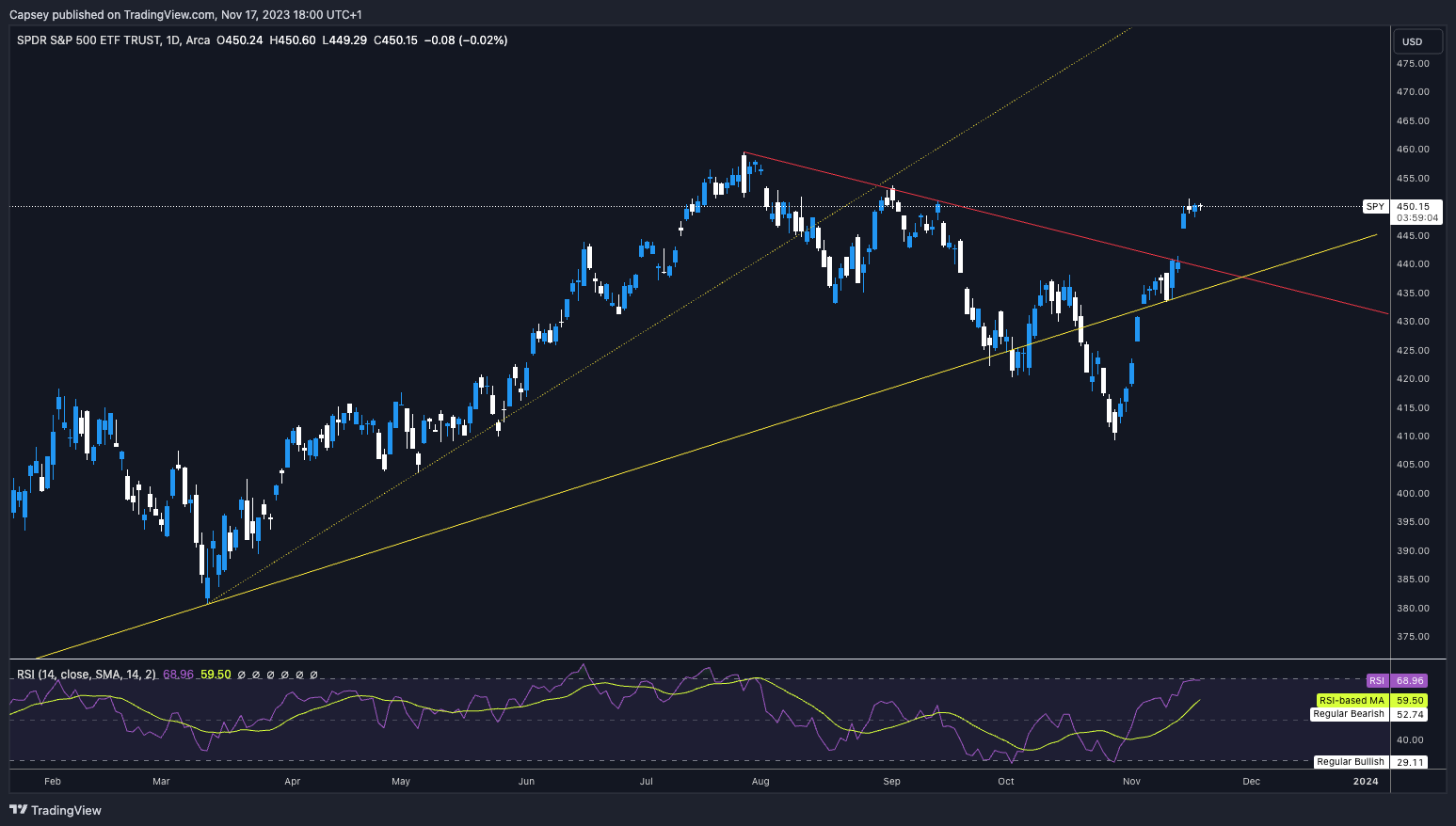This screenshot has height=826, width=1456.
Task: Click the TradingView logo icon
Action: [18, 810]
